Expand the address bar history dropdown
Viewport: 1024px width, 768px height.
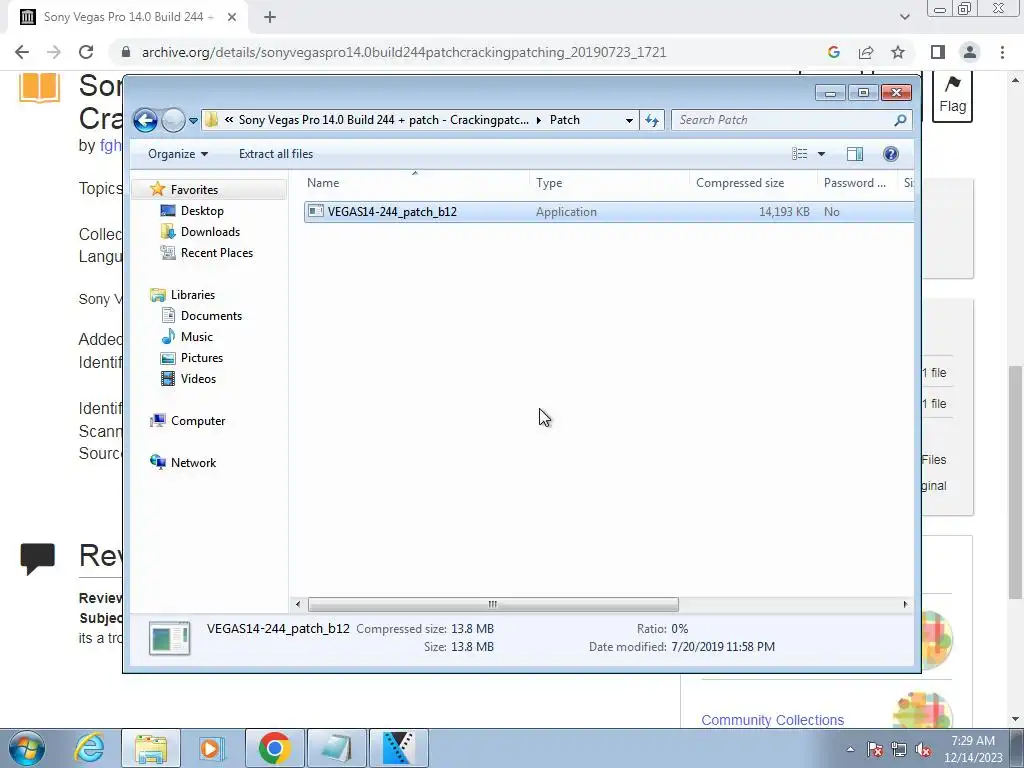[x=629, y=120]
